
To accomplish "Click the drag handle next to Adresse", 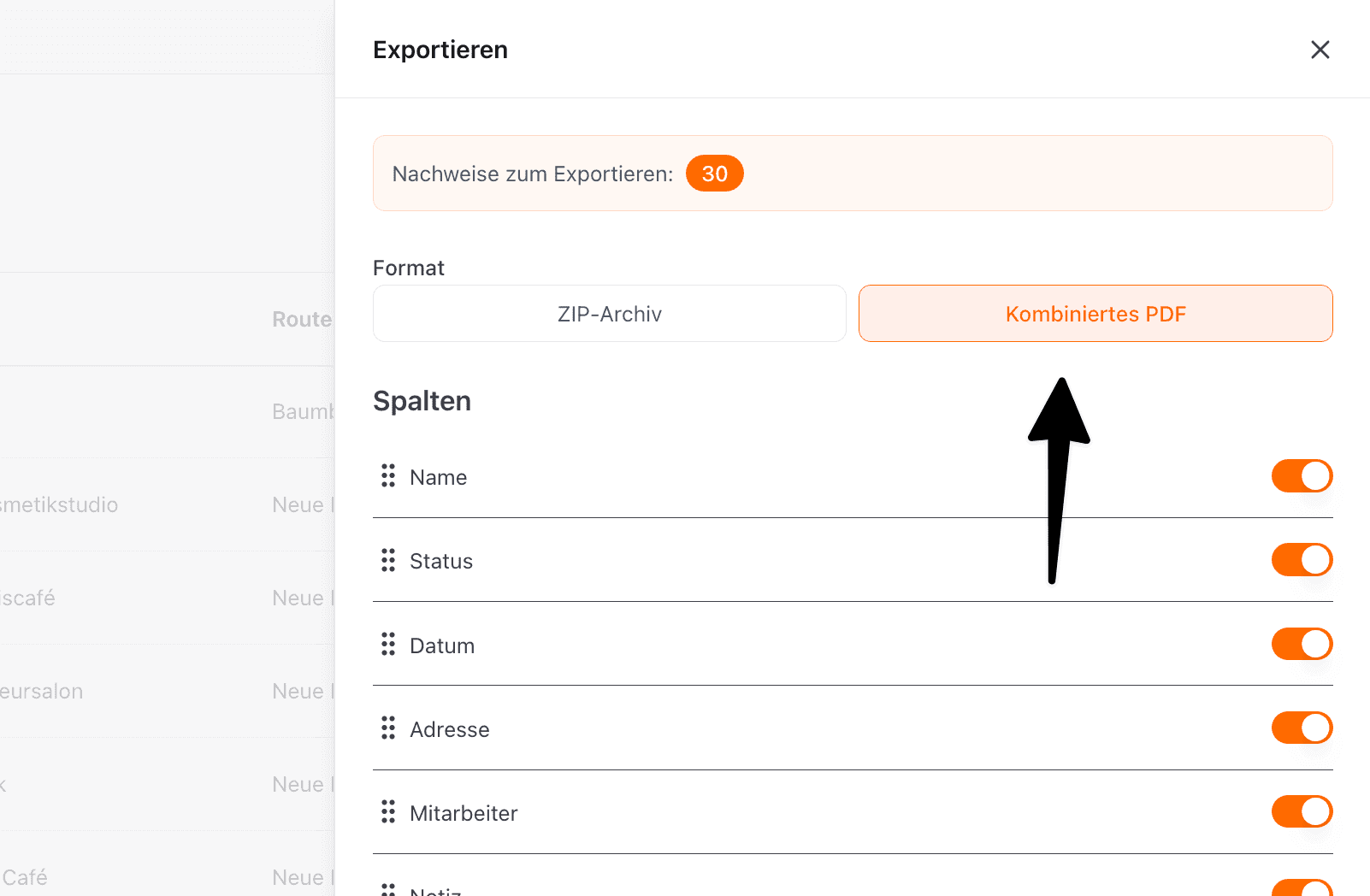I will coord(388,728).
